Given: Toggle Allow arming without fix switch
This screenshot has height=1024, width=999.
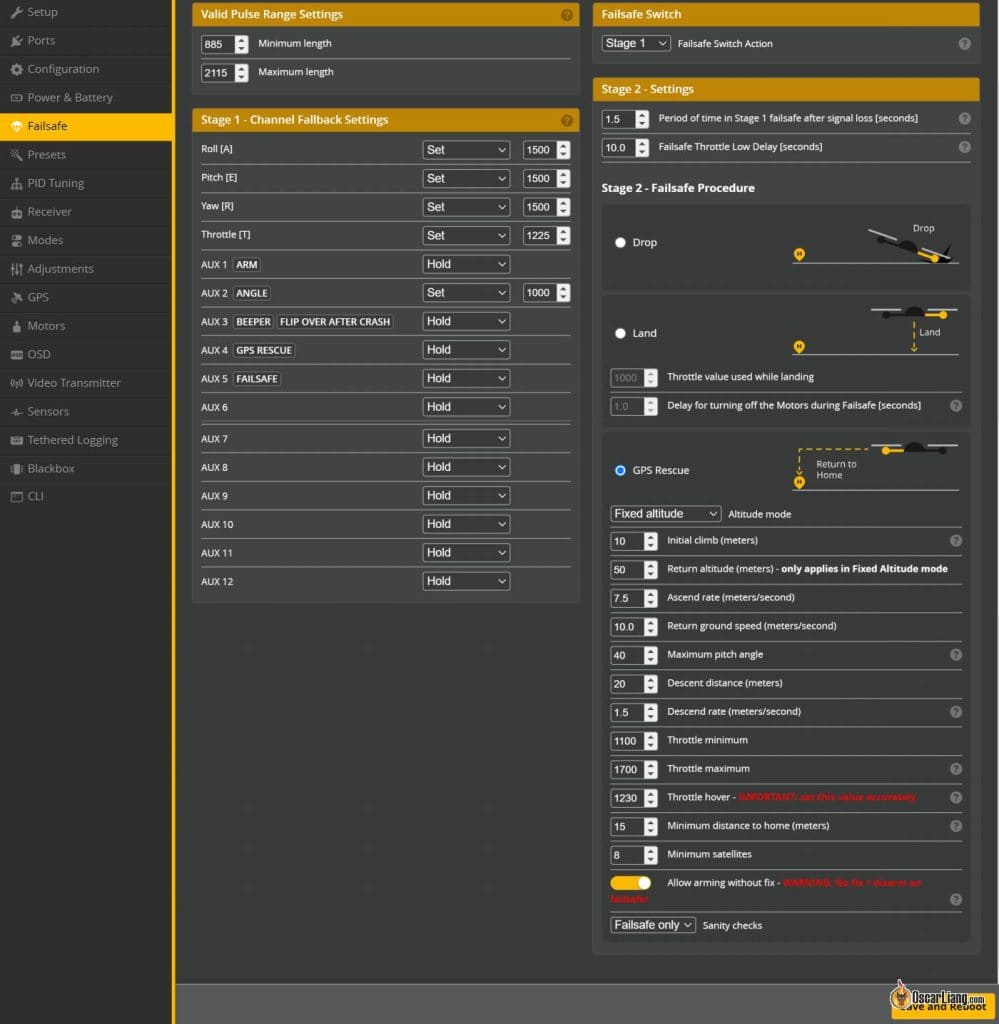Looking at the screenshot, I should tap(631, 883).
